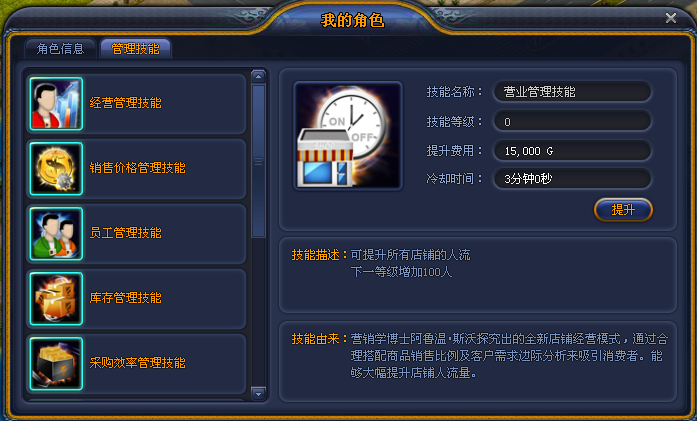The width and height of the screenshot is (697, 421).
Task: Close the 我的角色 window
Action: (x=671, y=18)
